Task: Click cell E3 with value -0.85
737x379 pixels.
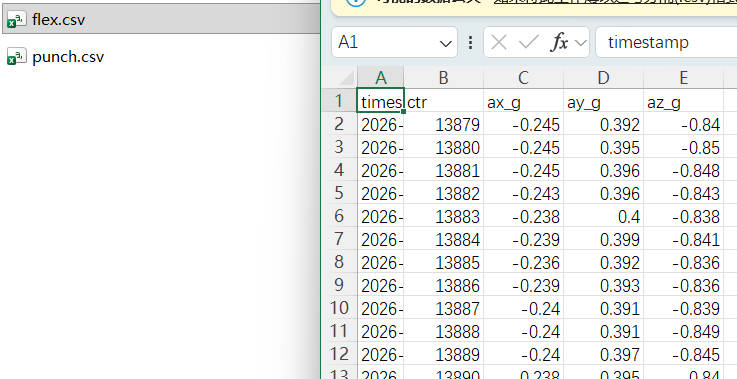Action: pos(683,147)
